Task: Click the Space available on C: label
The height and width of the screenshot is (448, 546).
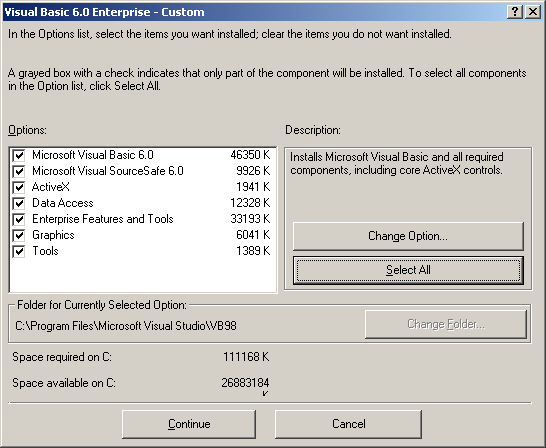Action: [64, 383]
